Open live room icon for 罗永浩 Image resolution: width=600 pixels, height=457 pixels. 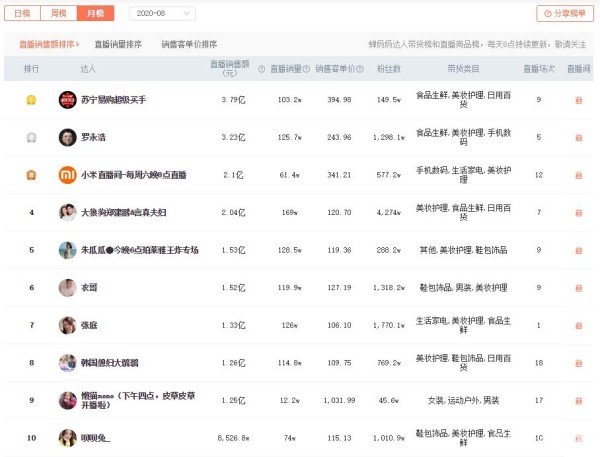pos(579,137)
